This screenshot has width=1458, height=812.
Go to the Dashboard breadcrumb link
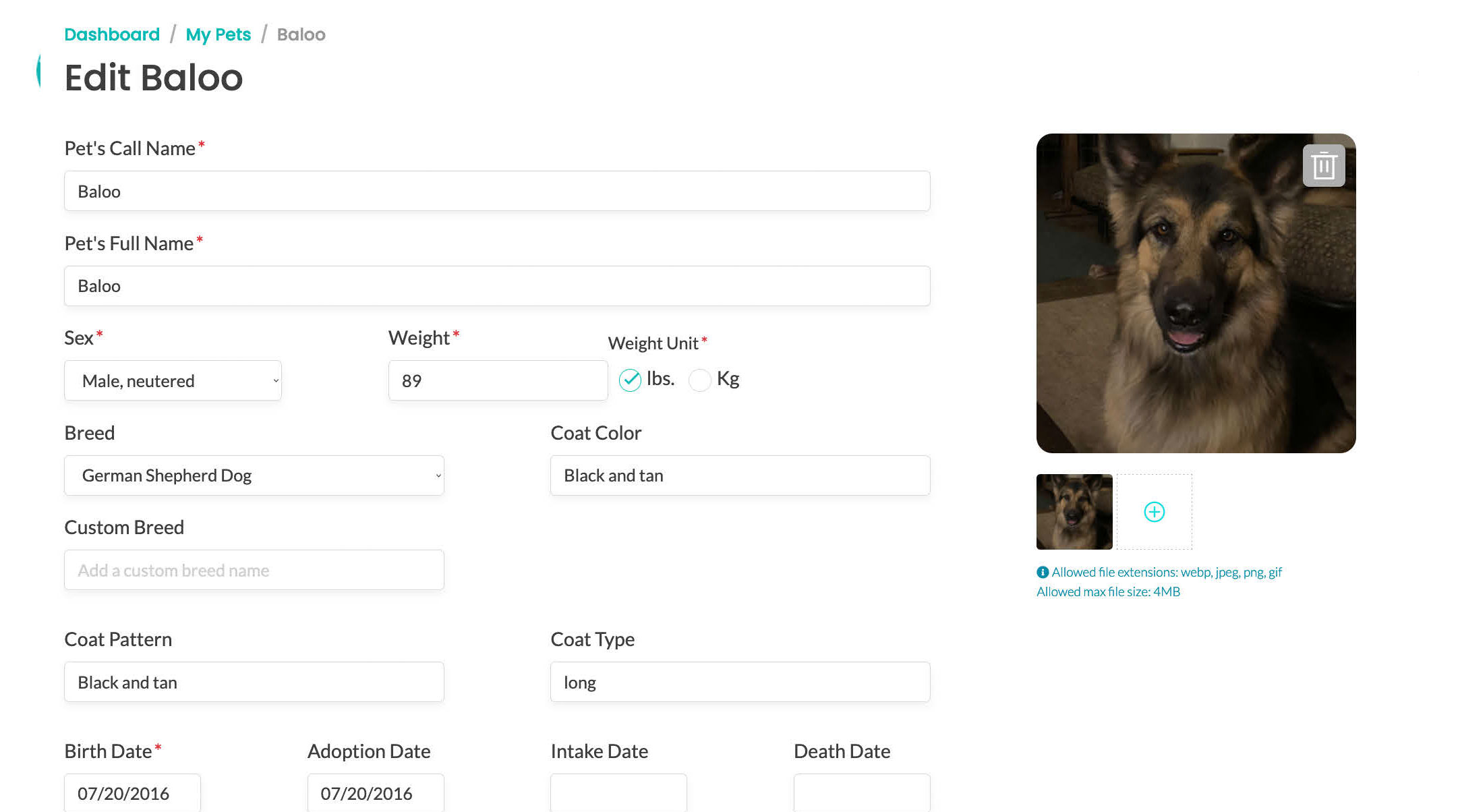pyautogui.click(x=112, y=34)
